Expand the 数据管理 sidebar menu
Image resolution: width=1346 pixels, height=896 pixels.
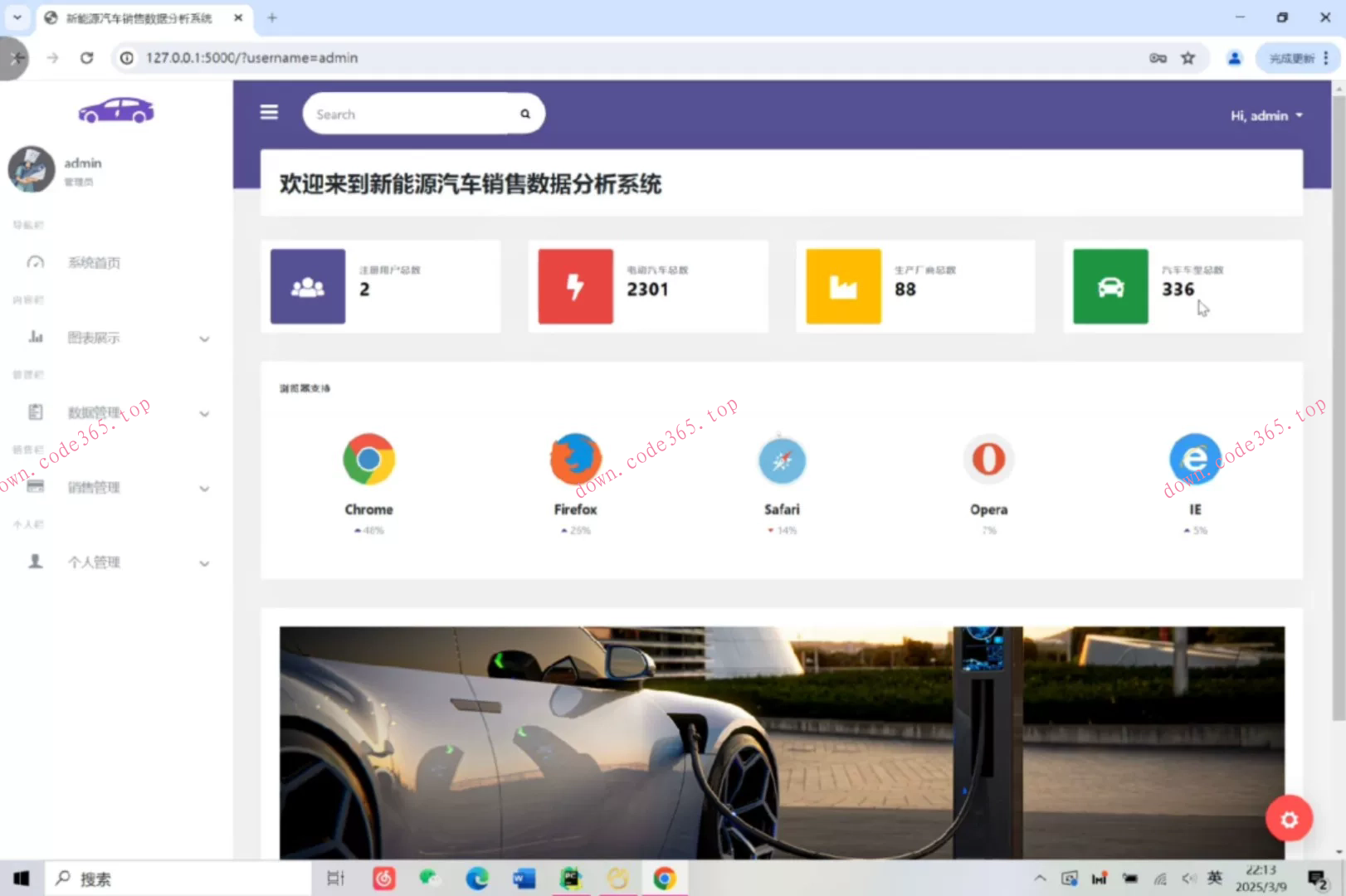[116, 412]
